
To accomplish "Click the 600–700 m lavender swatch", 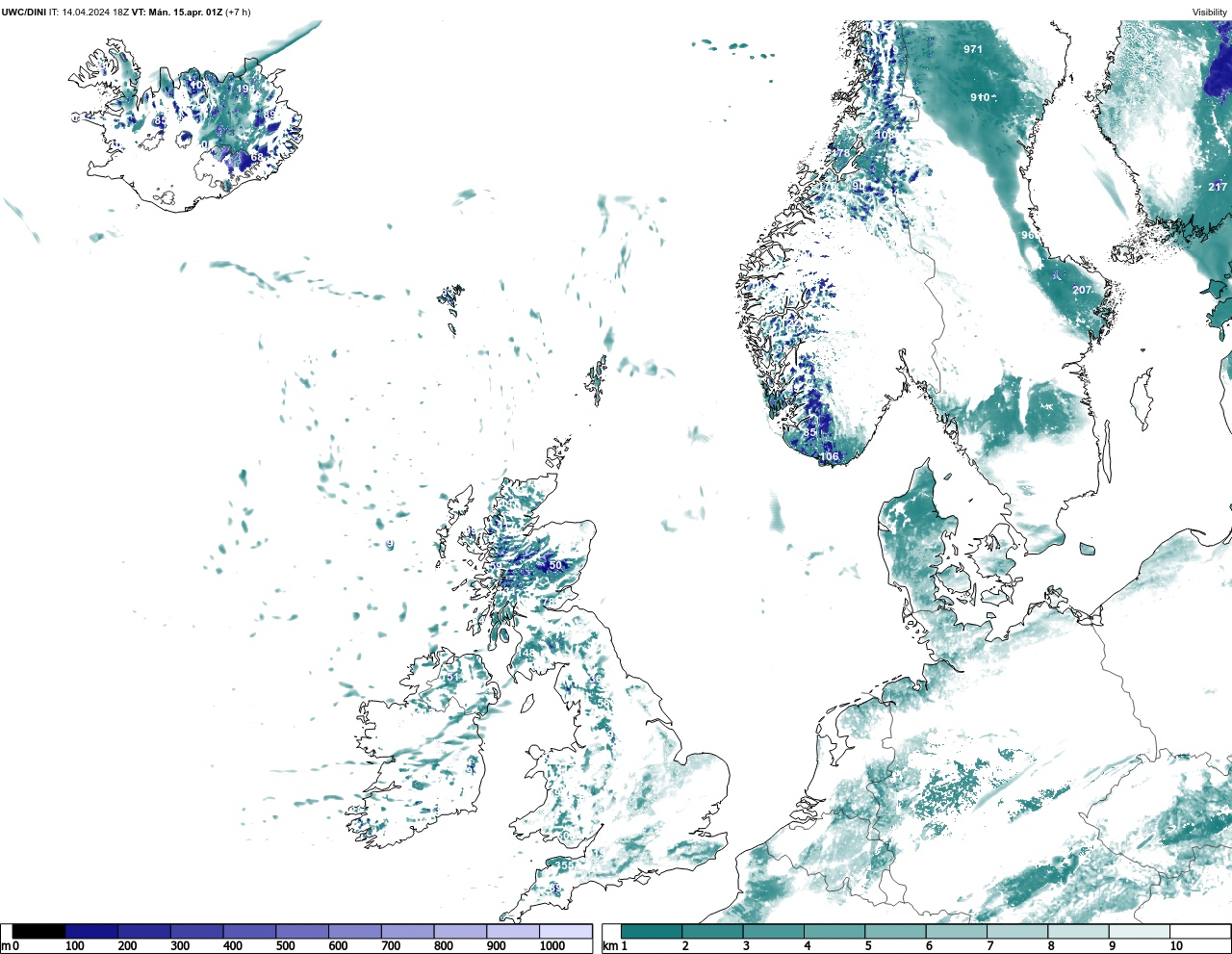I will (x=354, y=931).
